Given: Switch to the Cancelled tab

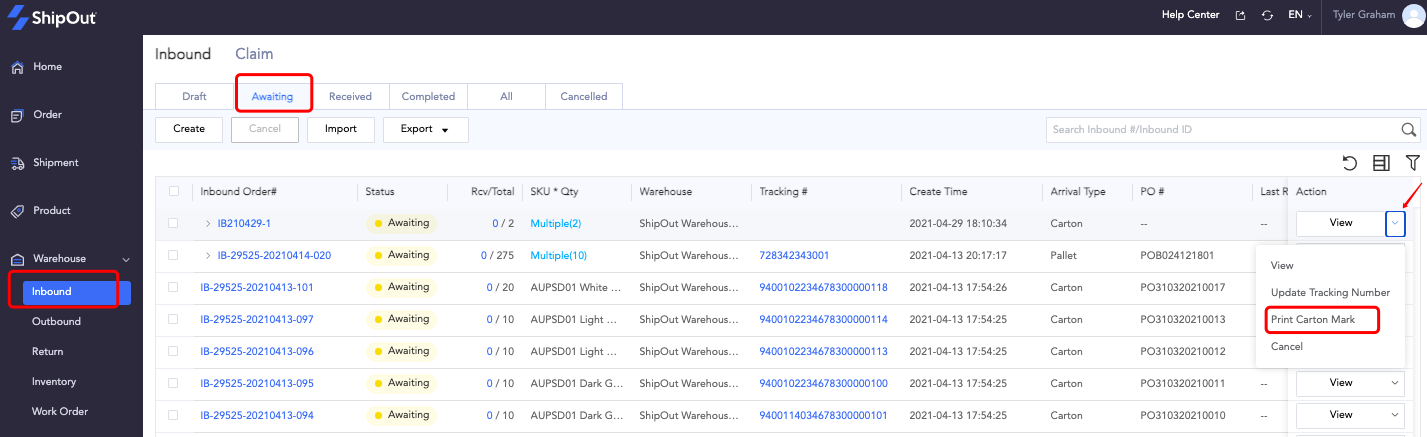Looking at the screenshot, I should click(584, 97).
